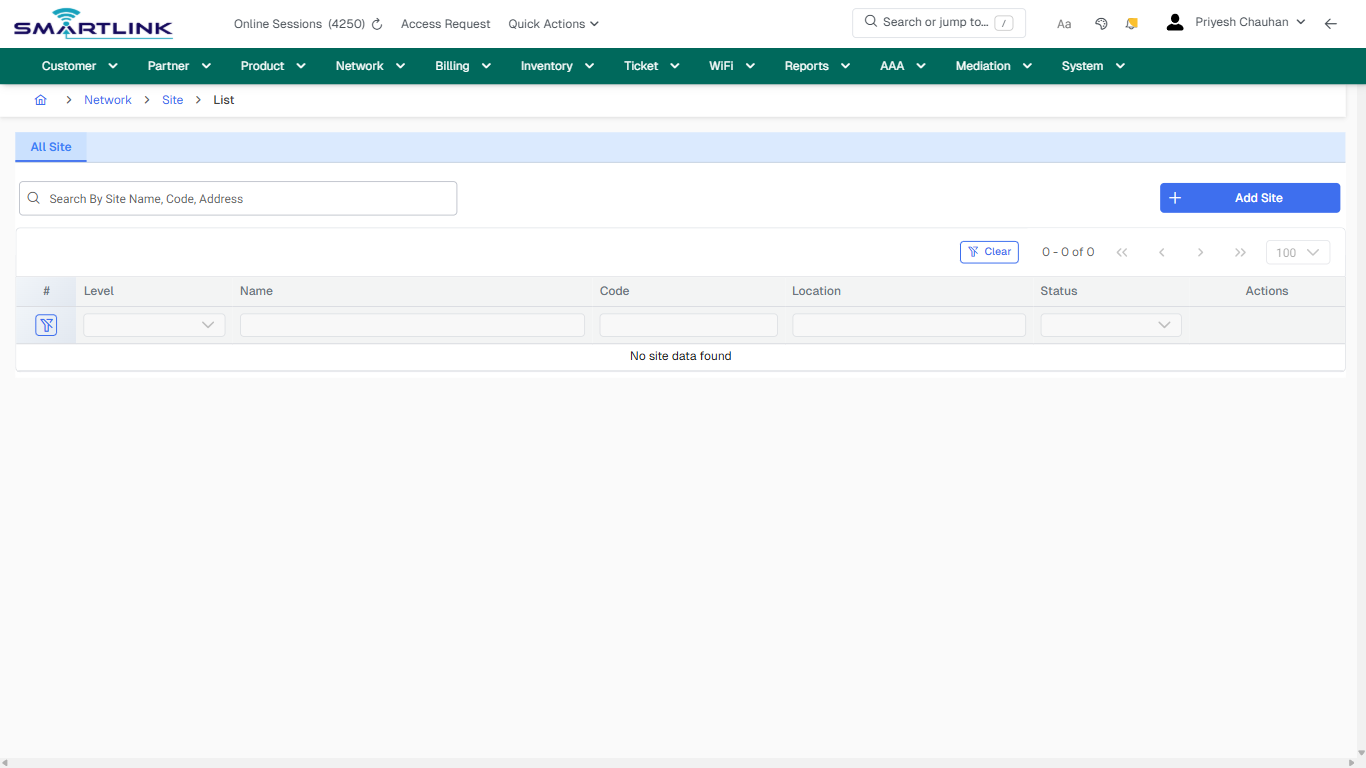Collapse the header with the back arrow

tap(1330, 22)
